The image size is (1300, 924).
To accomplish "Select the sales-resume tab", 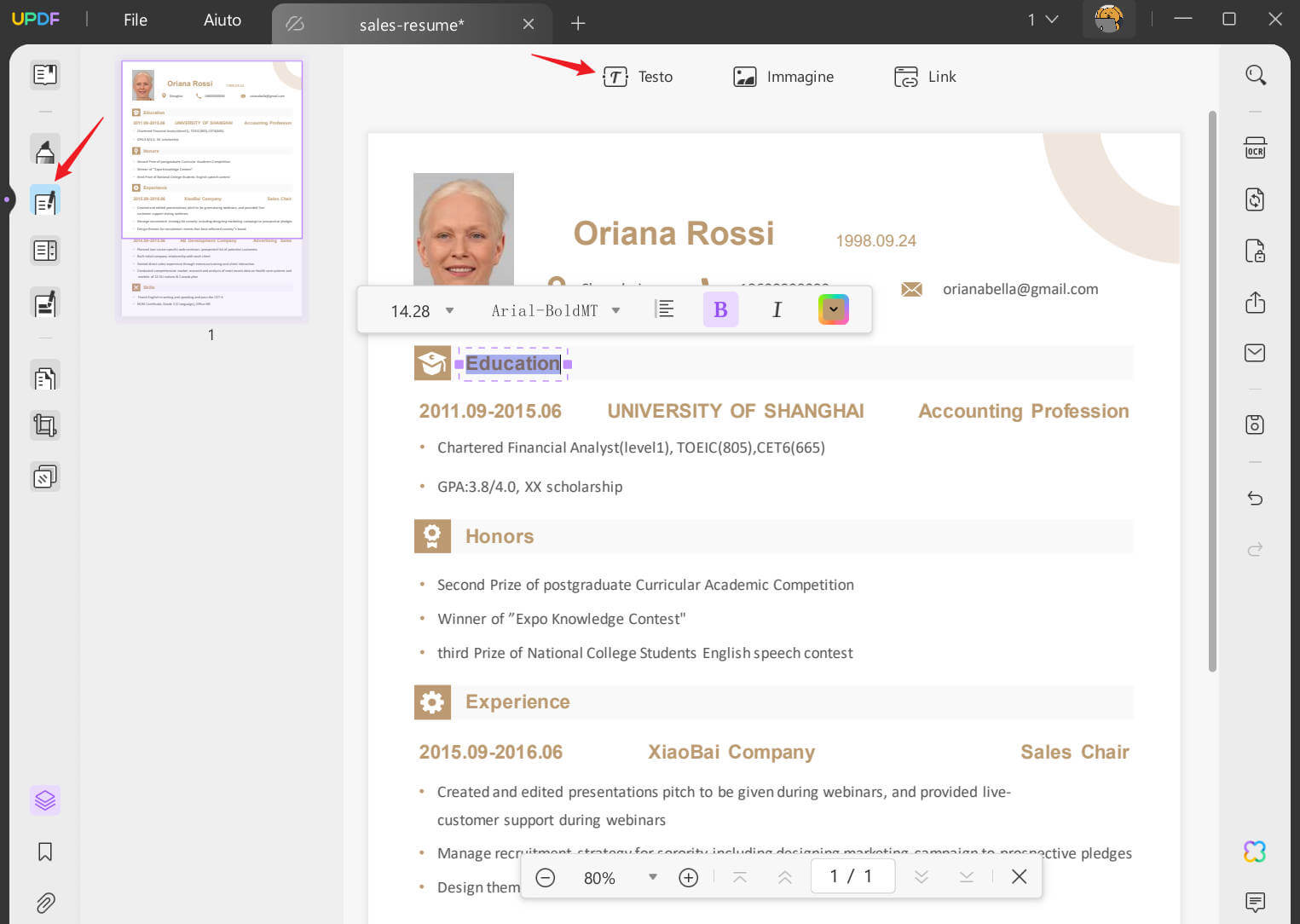I will pyautogui.click(x=412, y=25).
